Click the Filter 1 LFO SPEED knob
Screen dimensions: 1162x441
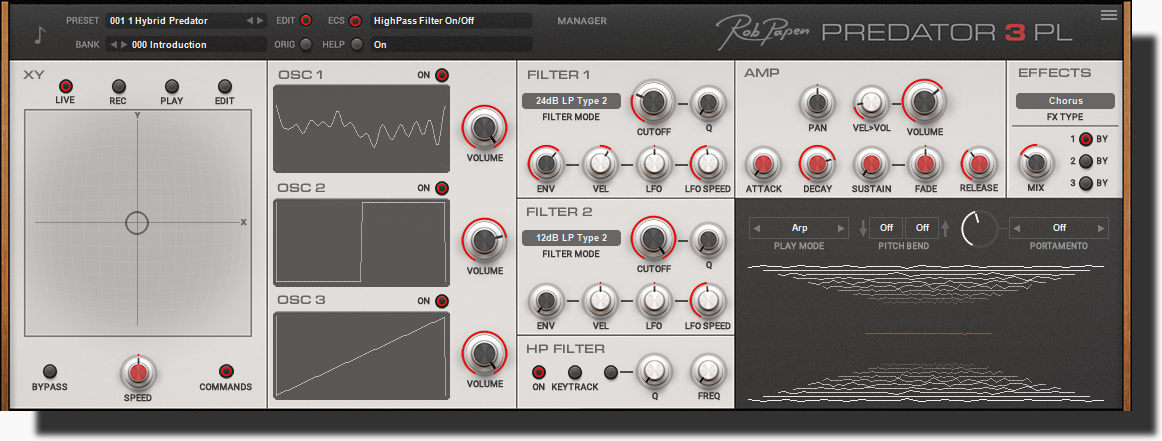(708, 163)
